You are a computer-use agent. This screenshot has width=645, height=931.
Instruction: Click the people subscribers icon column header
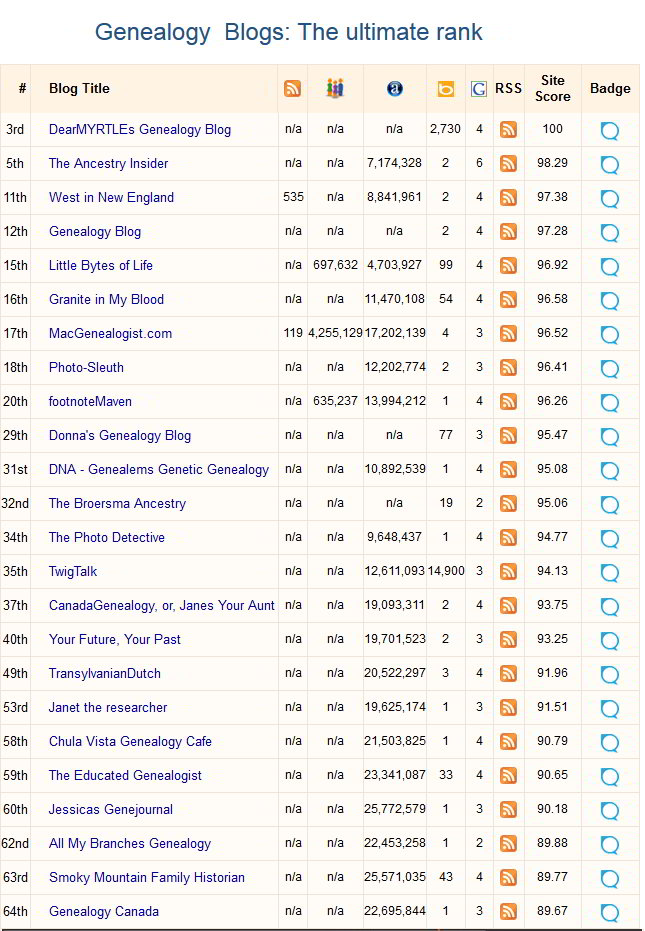[x=335, y=88]
